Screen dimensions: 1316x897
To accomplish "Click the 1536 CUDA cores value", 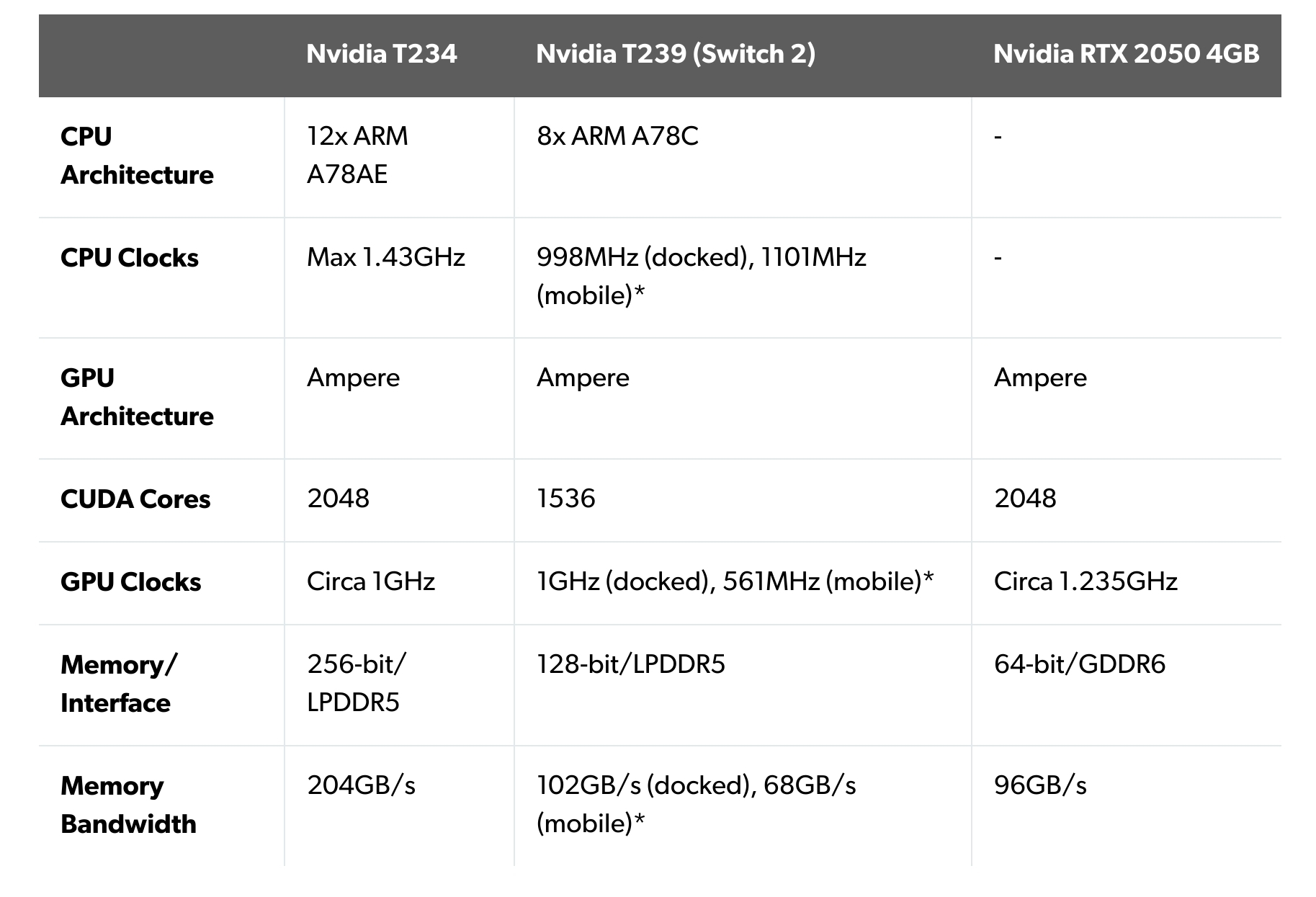I will click(566, 499).
